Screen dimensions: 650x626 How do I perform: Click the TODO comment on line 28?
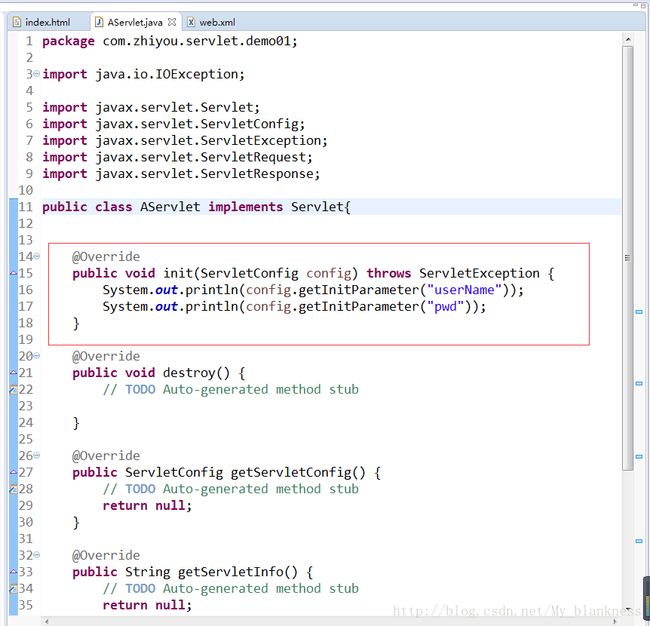(x=230, y=489)
